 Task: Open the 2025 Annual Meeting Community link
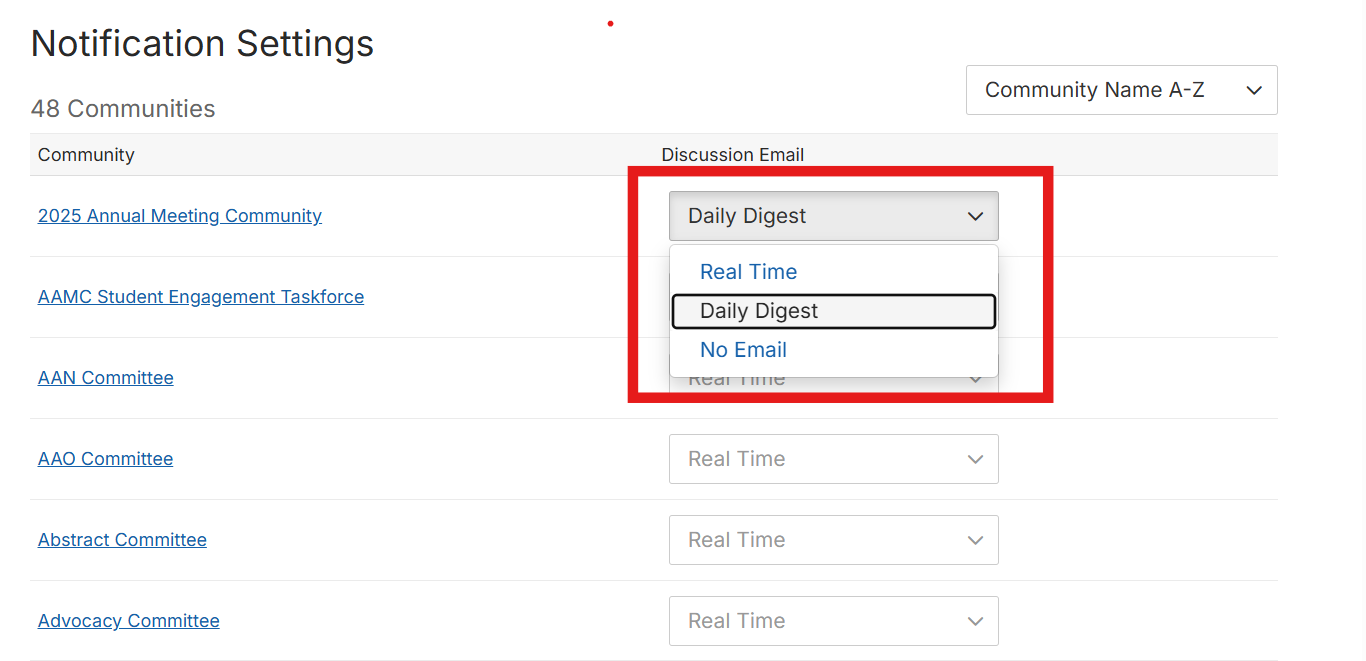(x=180, y=216)
